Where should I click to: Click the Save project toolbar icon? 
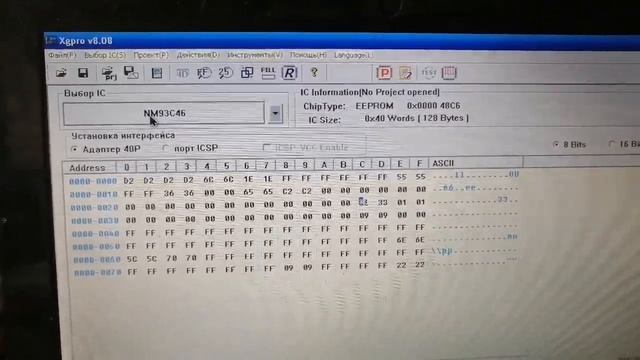pyautogui.click(x=131, y=73)
